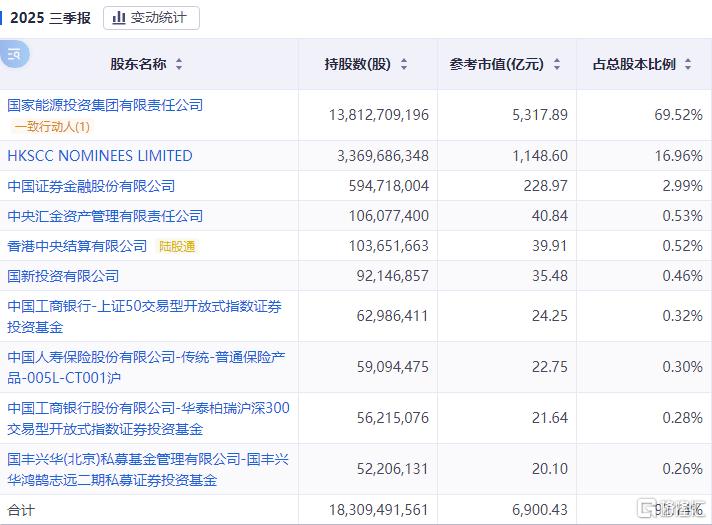The height and width of the screenshot is (525, 712).
Task: Click the 股东名称 column header
Action: pos(138,64)
